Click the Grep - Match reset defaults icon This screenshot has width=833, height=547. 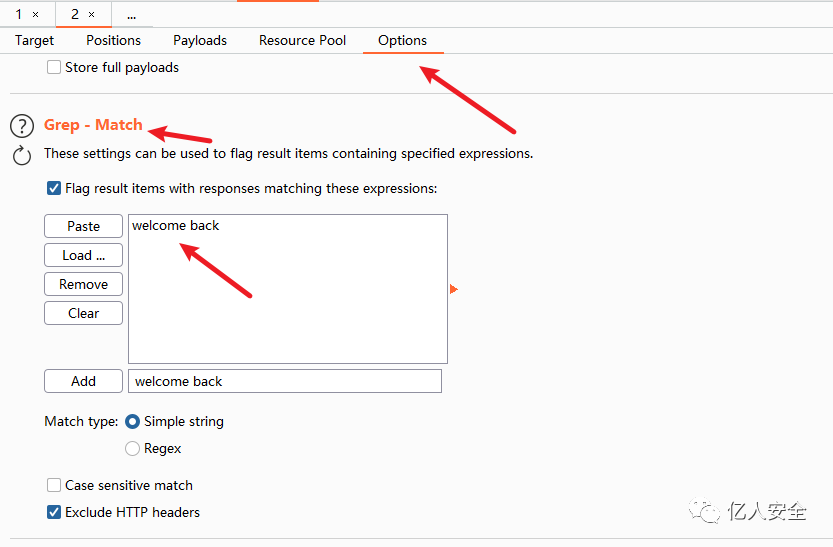coord(22,156)
